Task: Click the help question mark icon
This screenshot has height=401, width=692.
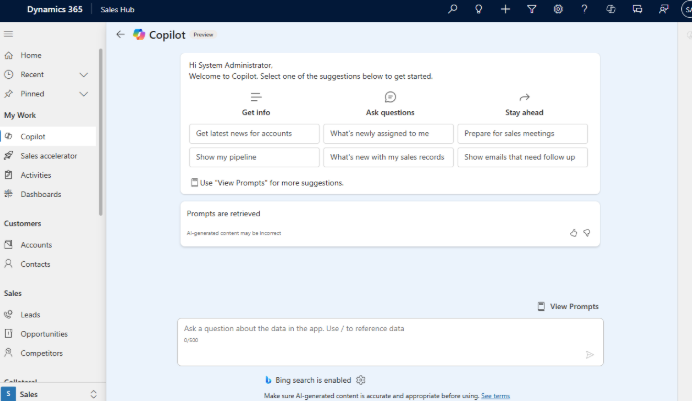Action: [x=584, y=9]
